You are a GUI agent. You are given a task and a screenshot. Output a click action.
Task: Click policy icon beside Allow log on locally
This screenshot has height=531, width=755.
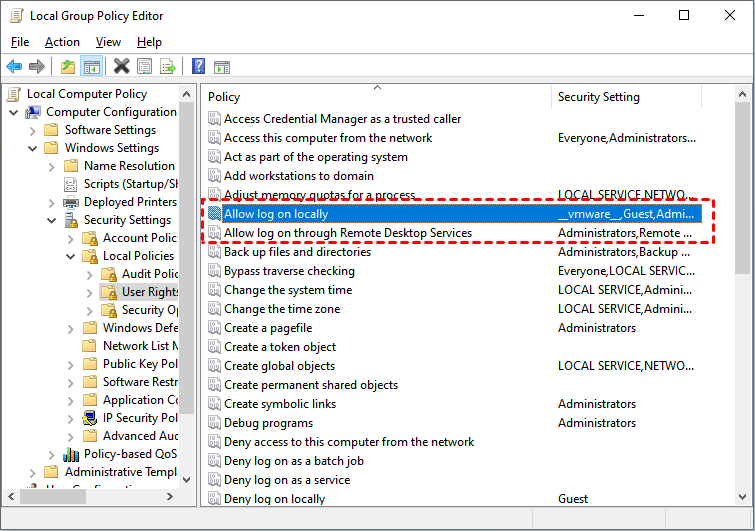coord(214,214)
